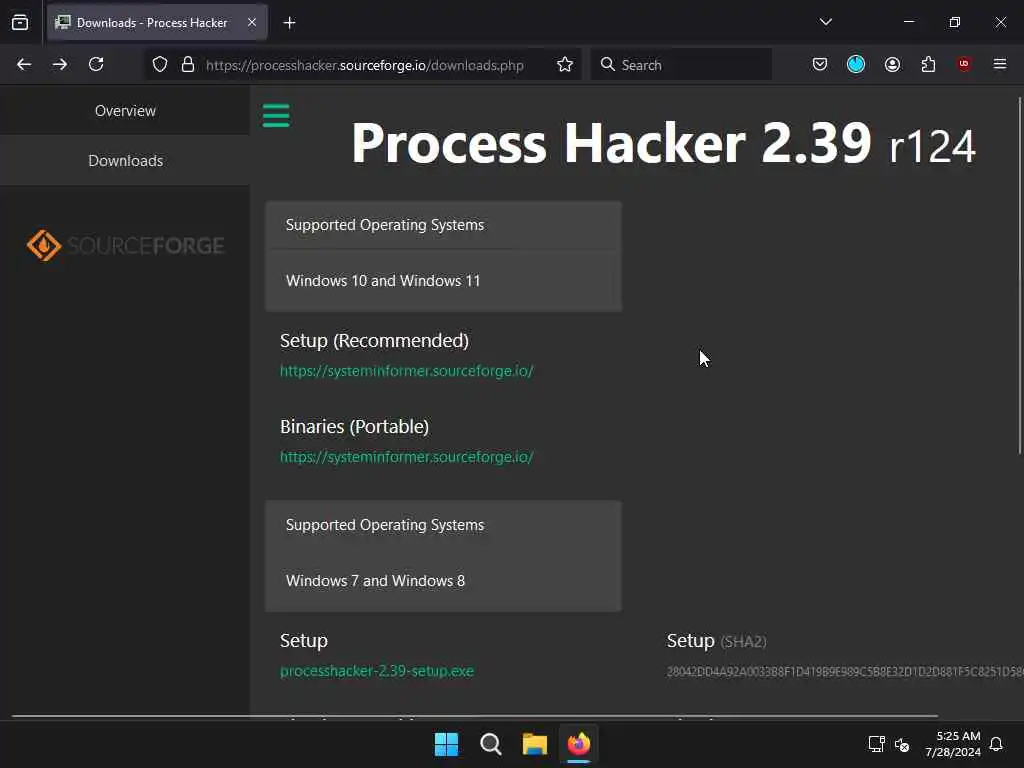The height and width of the screenshot is (768, 1024).
Task: Open Windows taskbar search
Action: 490,744
